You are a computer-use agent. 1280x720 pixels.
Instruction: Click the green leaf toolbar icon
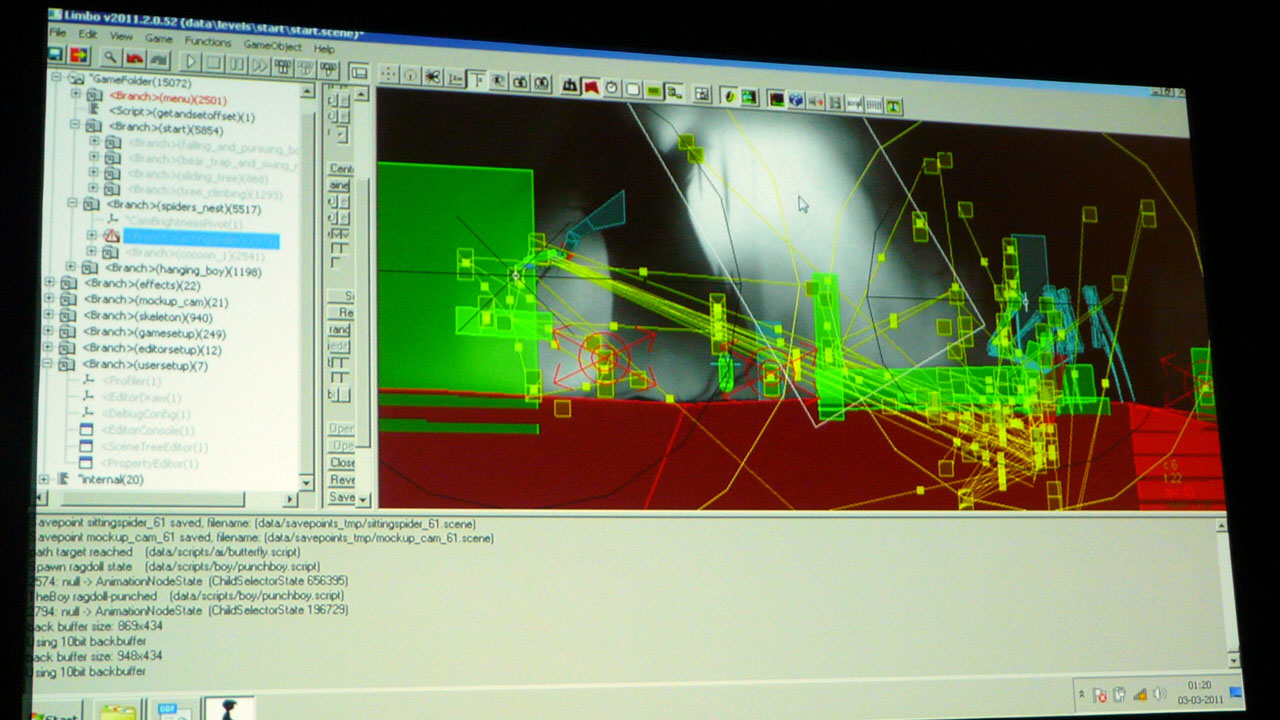pos(728,95)
